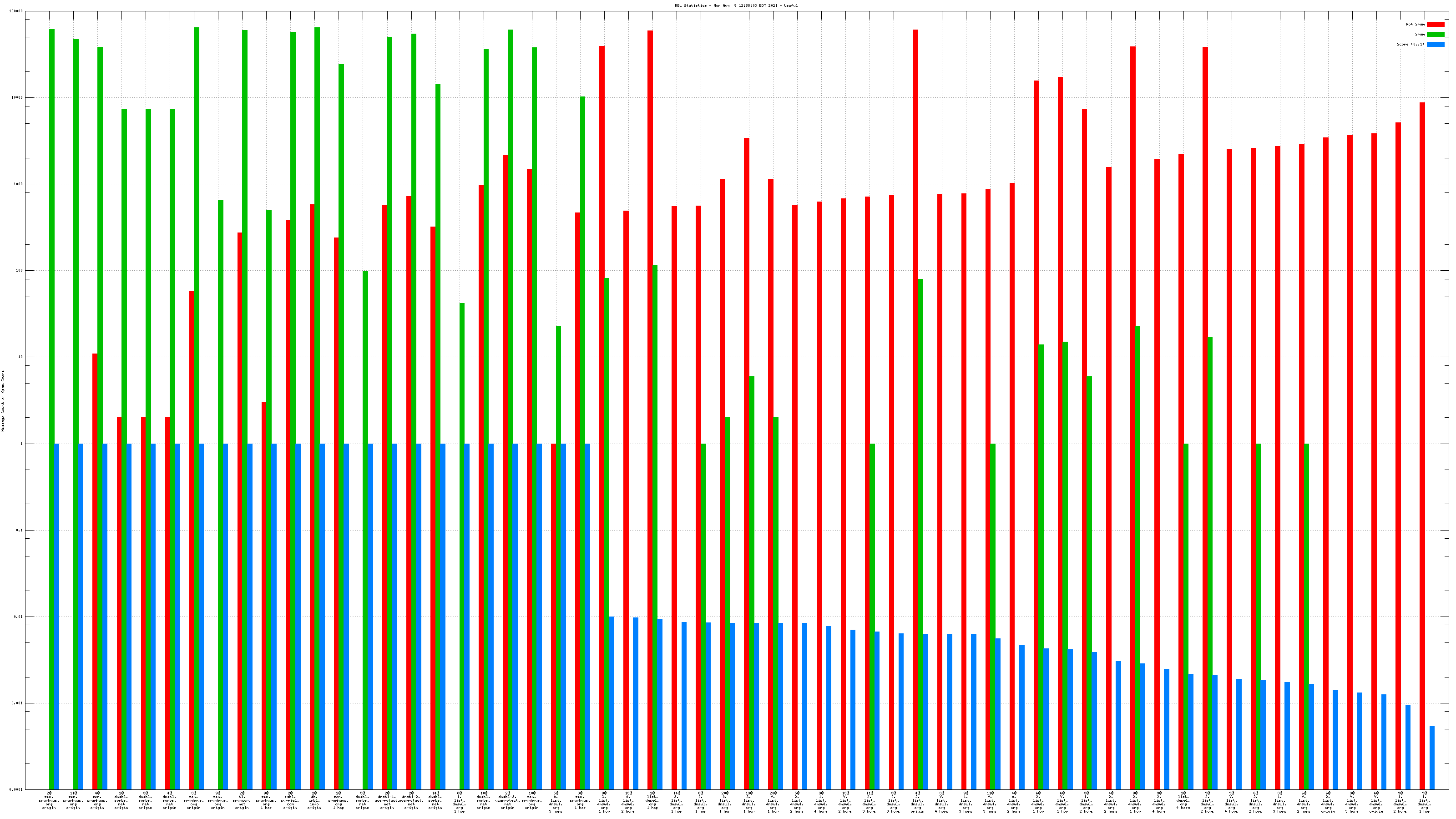The image size is (1456, 819).
Task: Click the dnsbl-1.uceprotect.net axis label
Action: [387, 800]
